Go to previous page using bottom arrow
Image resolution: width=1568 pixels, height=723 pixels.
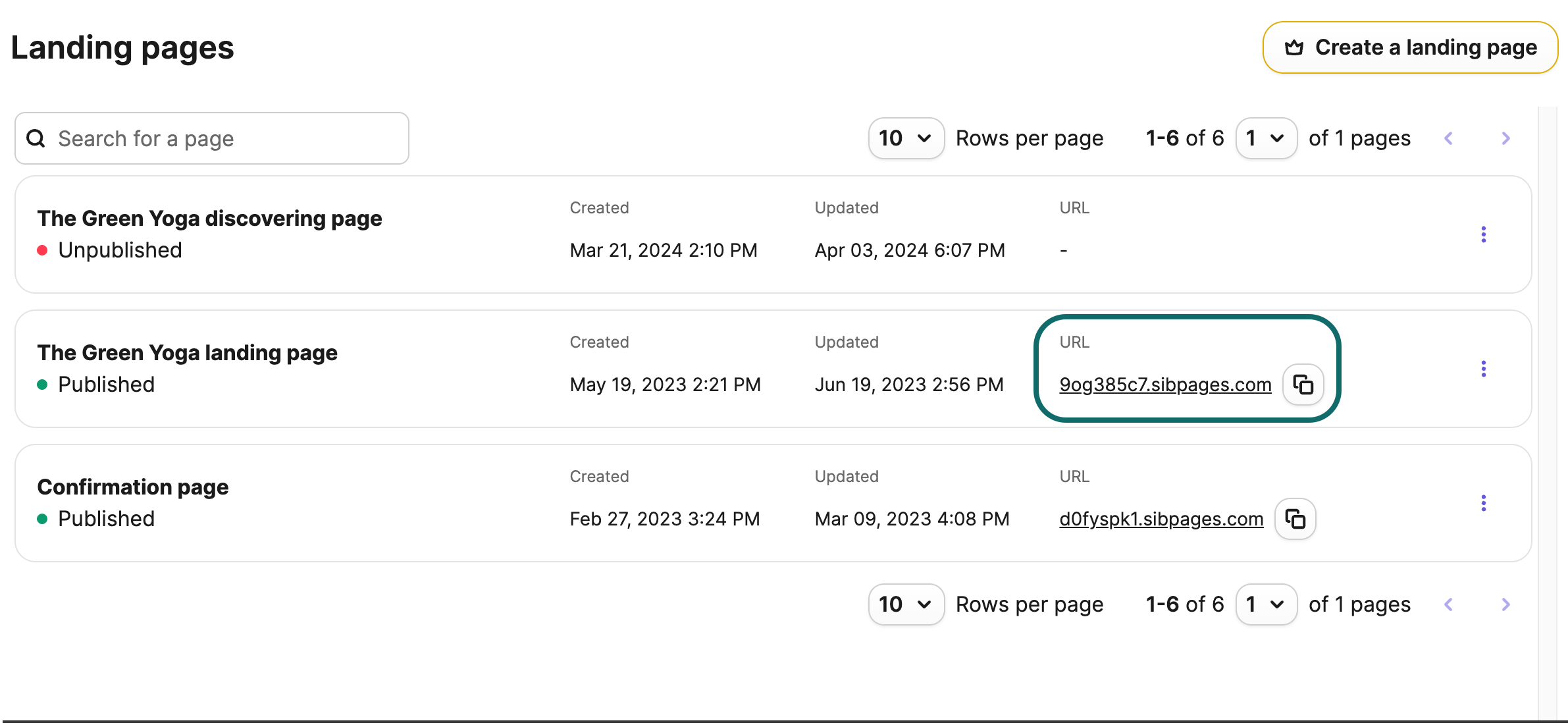coord(1448,604)
